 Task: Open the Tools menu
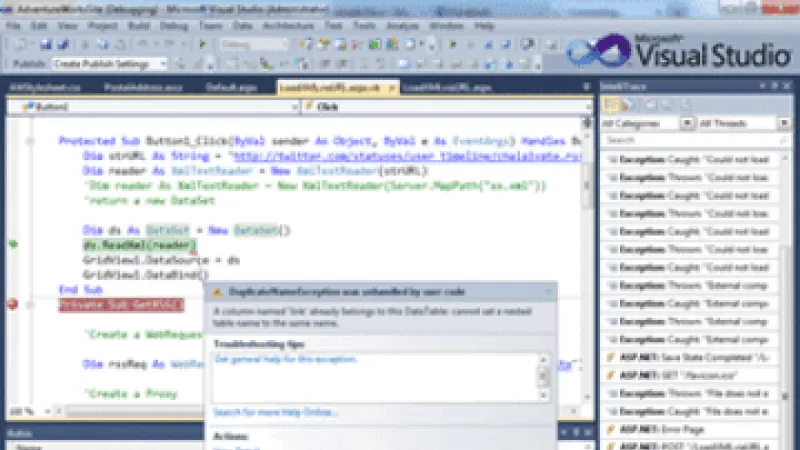(364, 26)
